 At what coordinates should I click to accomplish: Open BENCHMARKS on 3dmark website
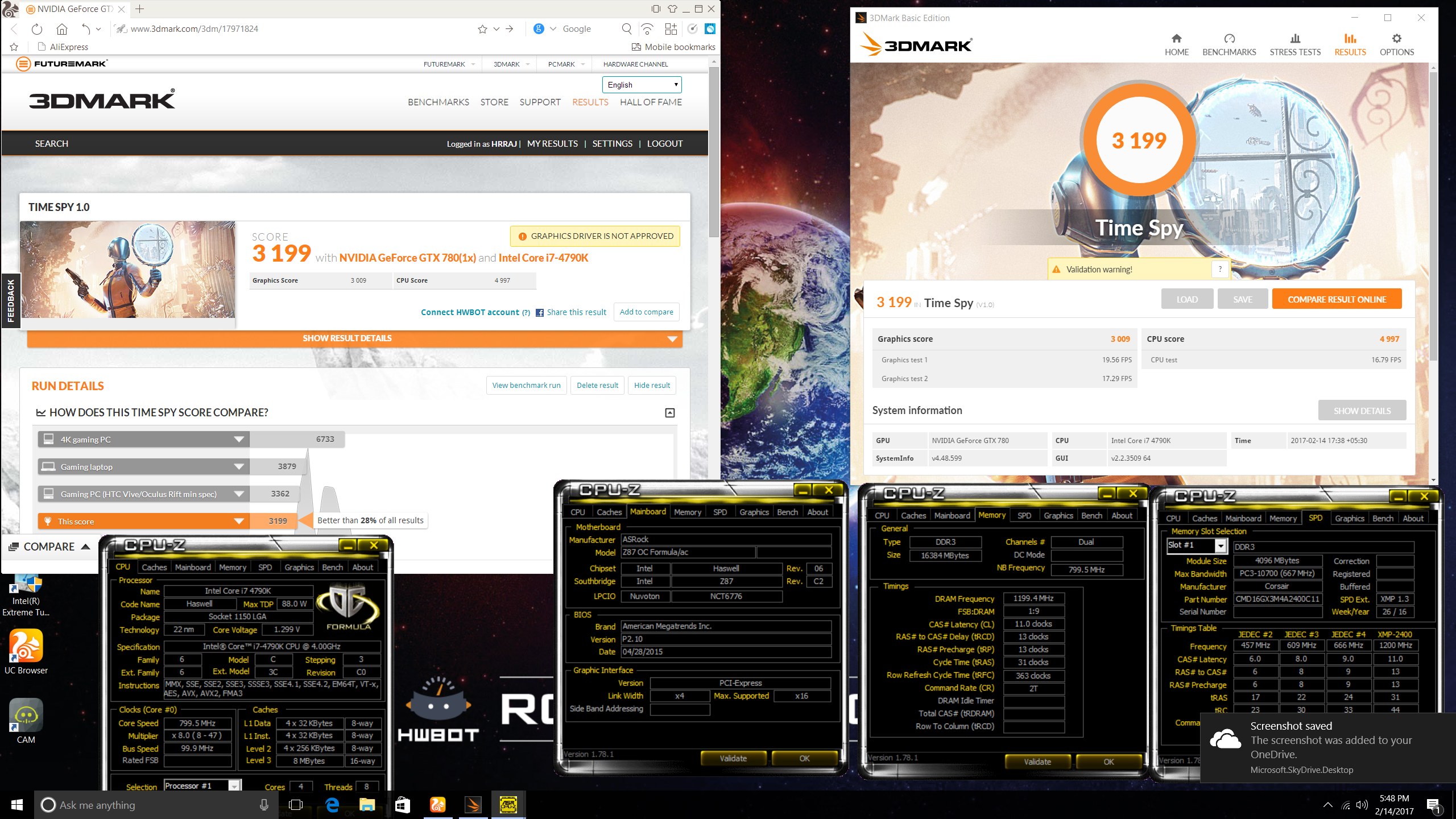click(x=438, y=102)
